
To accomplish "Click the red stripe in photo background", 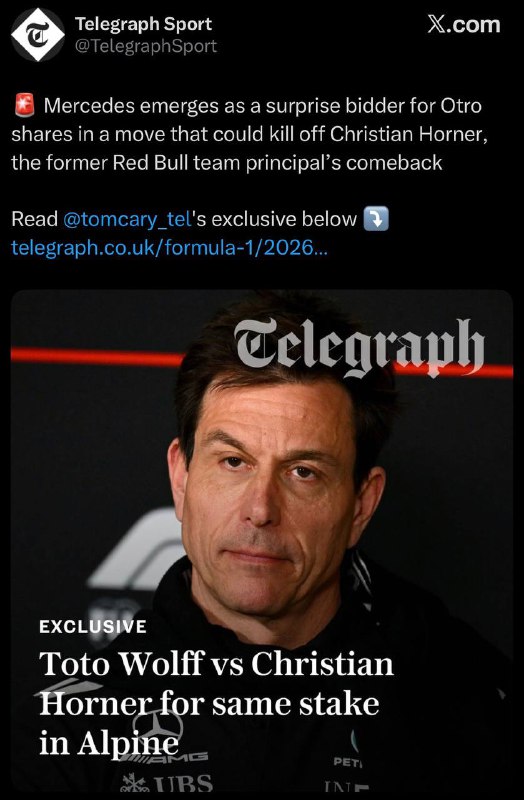I will click(97, 356).
